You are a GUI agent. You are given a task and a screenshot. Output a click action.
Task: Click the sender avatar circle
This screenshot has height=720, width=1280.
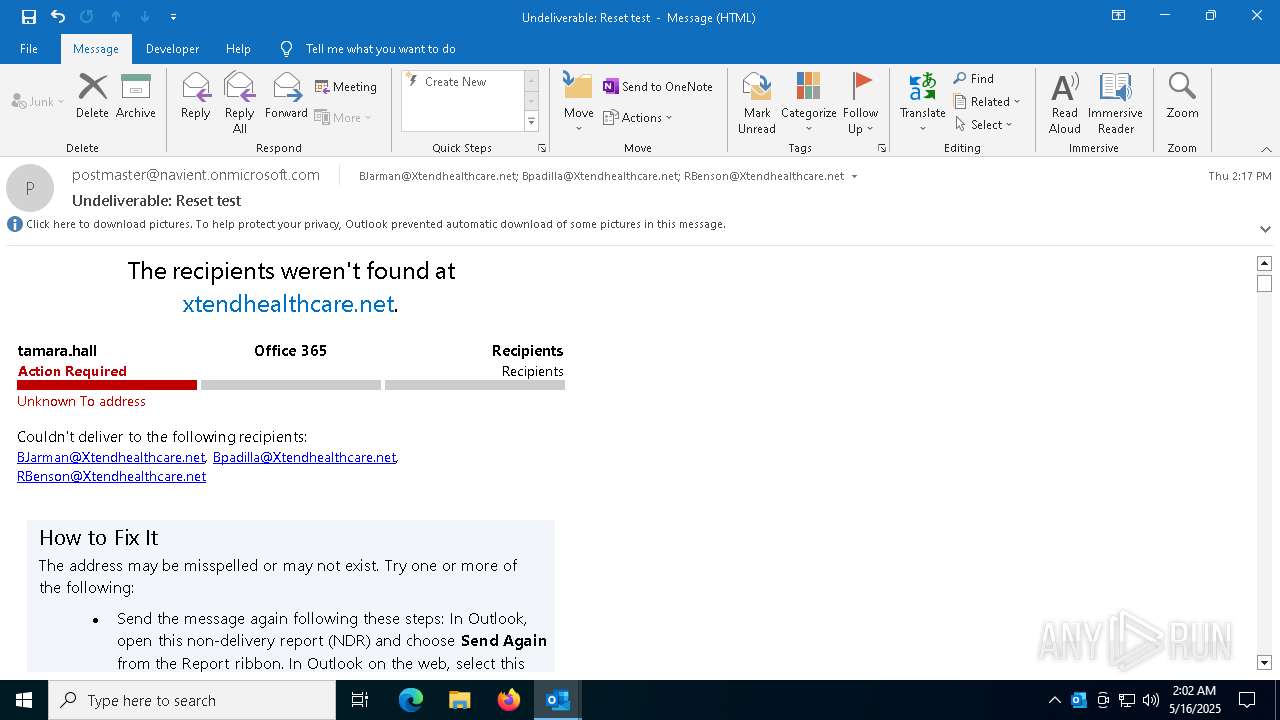point(30,188)
